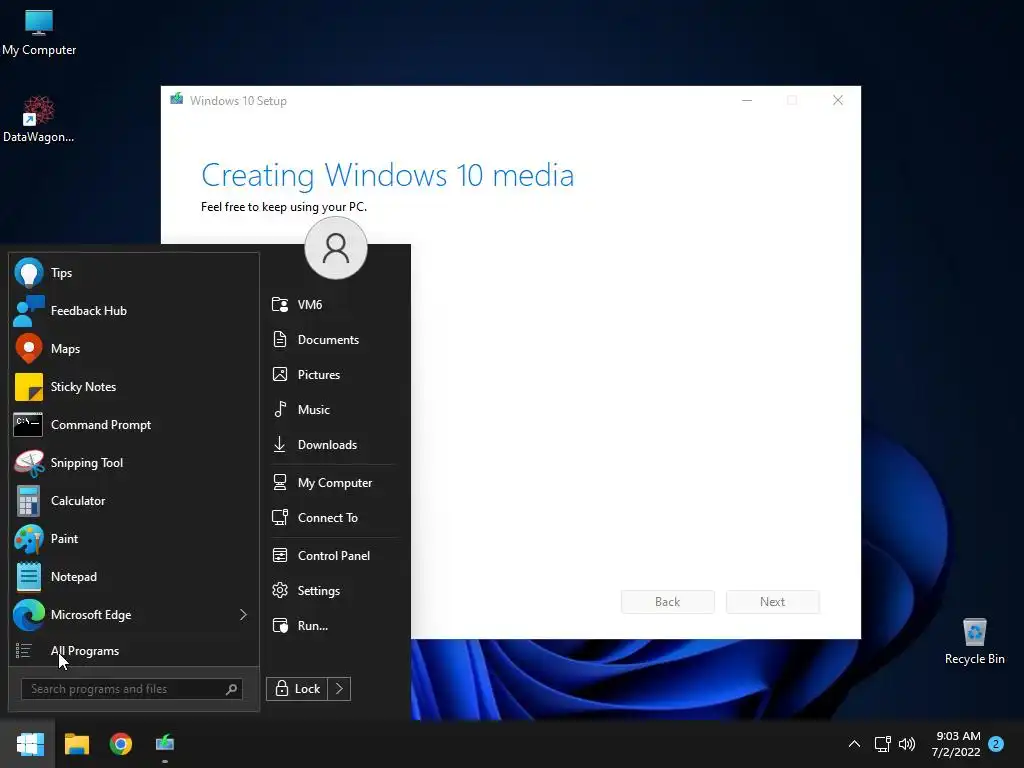The image size is (1024, 768).
Task: Select the DataWagon desktop shortcut
Action: [39, 119]
